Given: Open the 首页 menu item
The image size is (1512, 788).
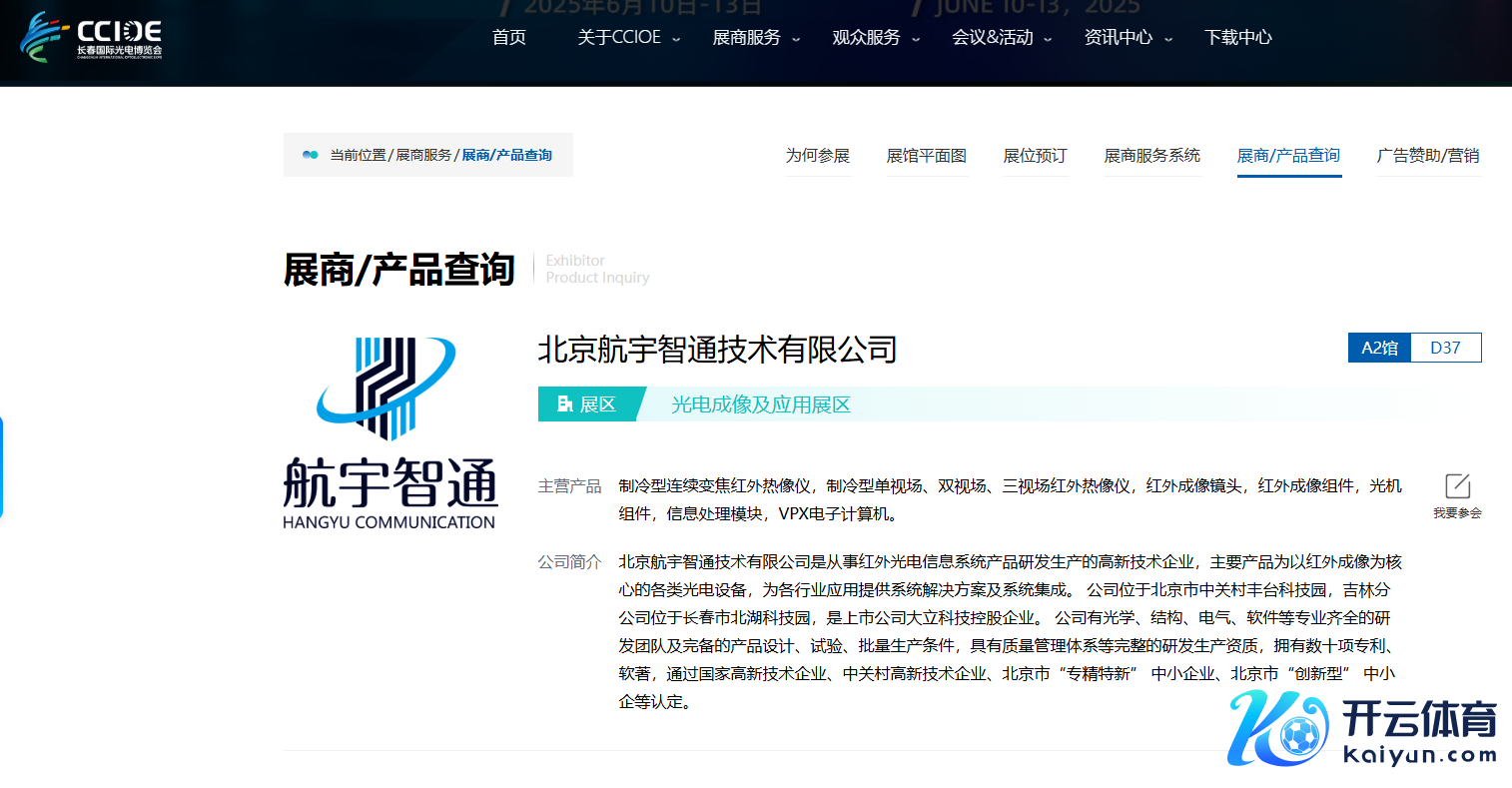Looking at the screenshot, I should [x=508, y=37].
